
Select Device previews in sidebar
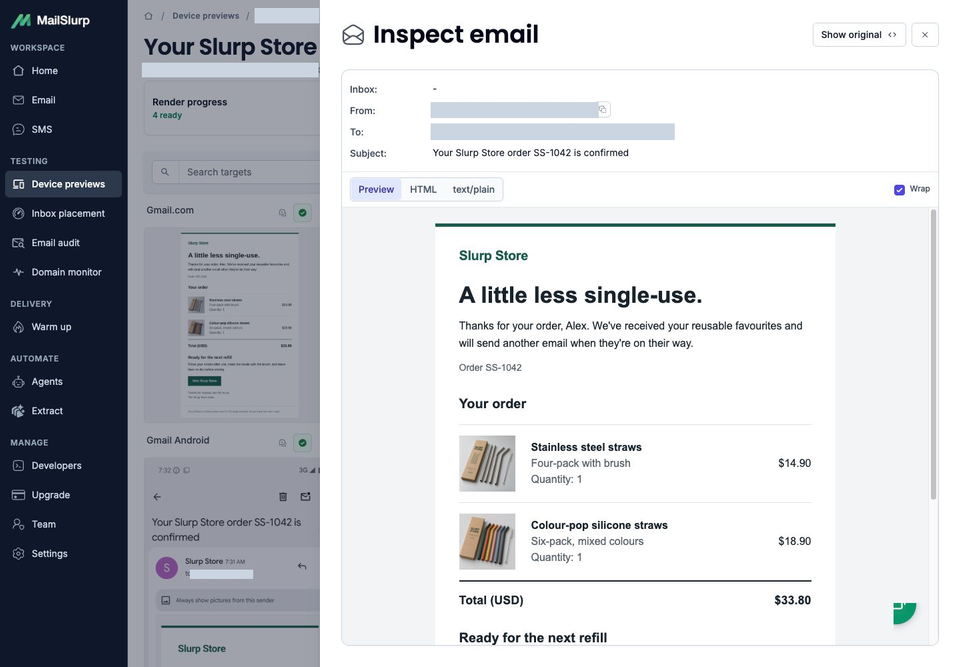(63, 184)
